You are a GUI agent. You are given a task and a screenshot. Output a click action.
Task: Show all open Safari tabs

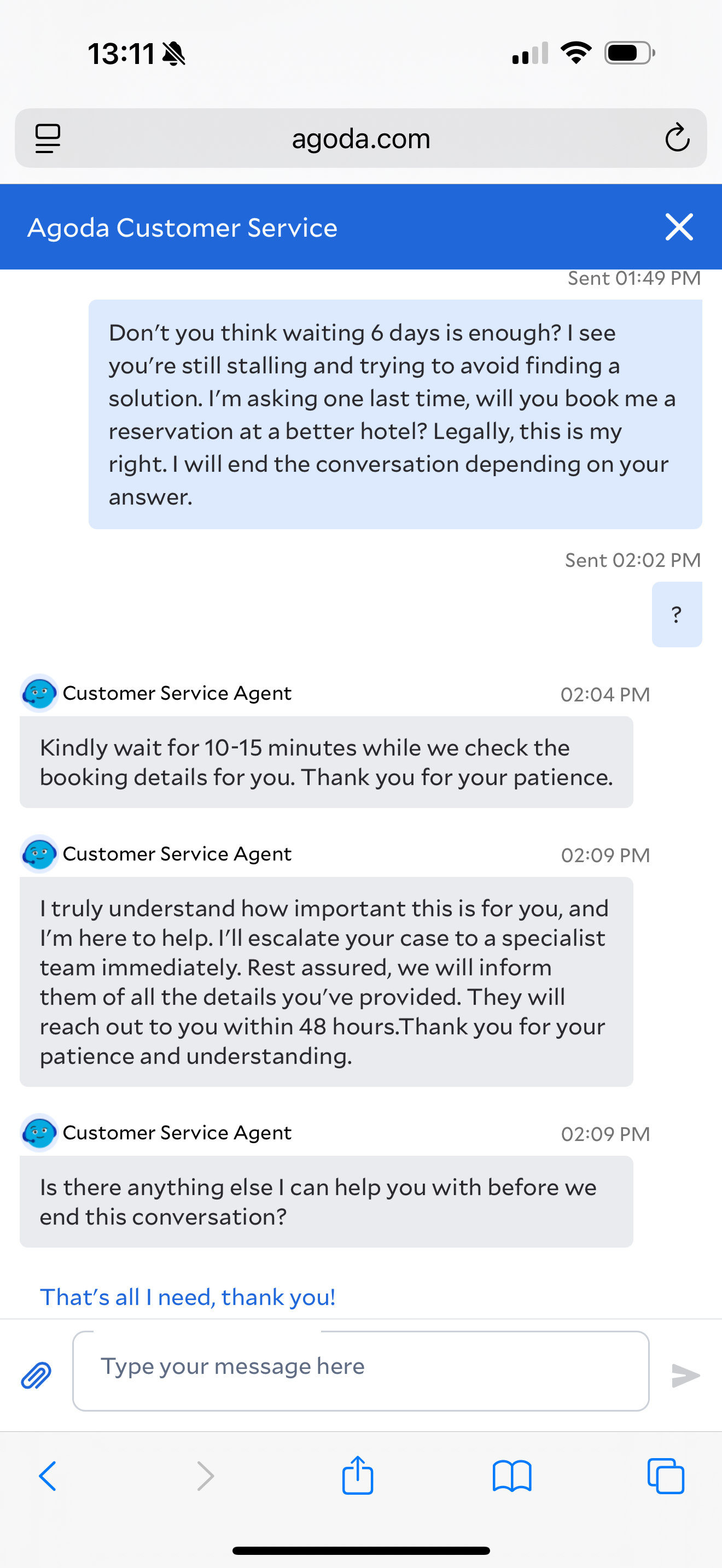point(665,1476)
